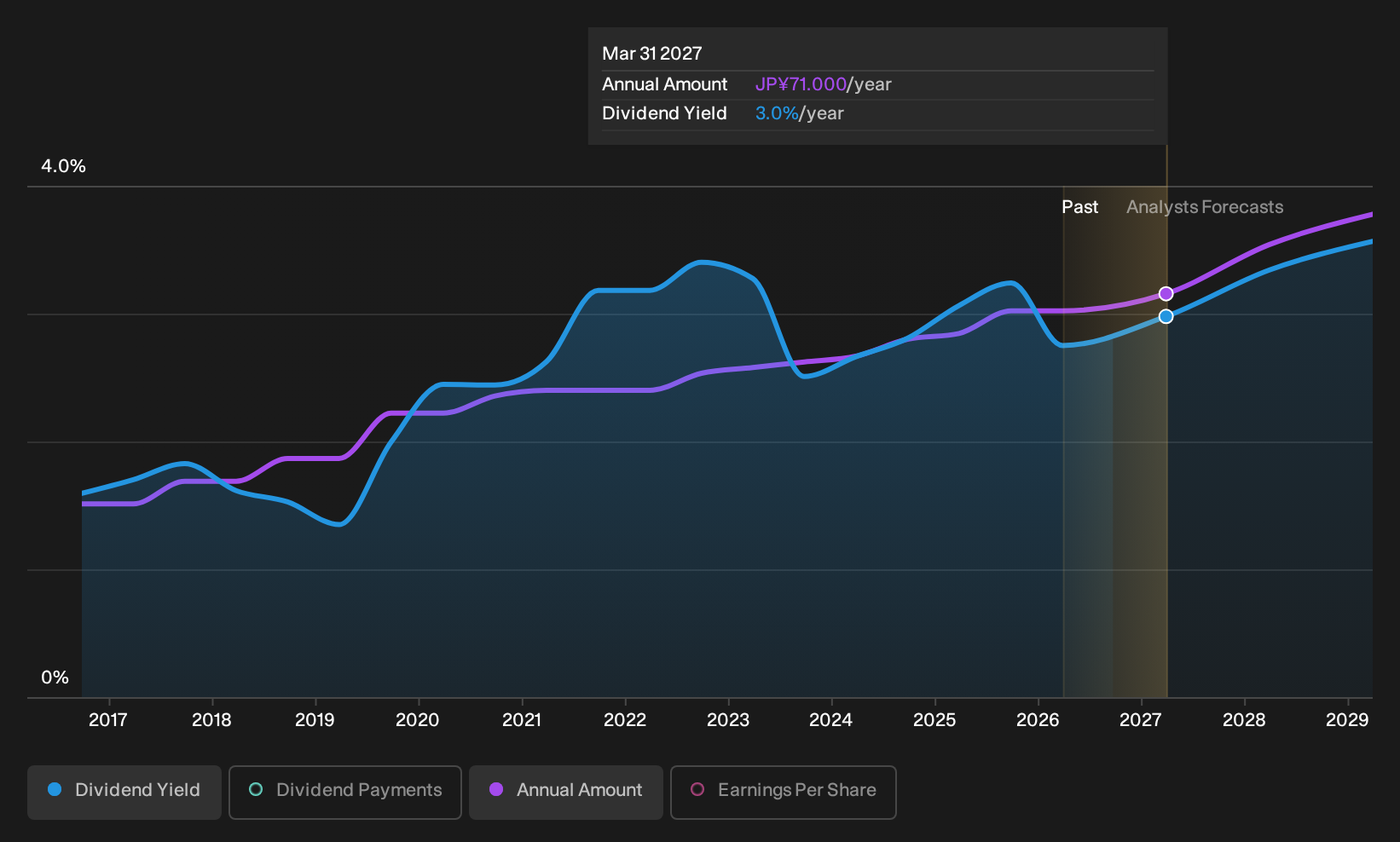Select the purple Annual Amount data point marker
Screen dimensions: 1400x842
1166,294
